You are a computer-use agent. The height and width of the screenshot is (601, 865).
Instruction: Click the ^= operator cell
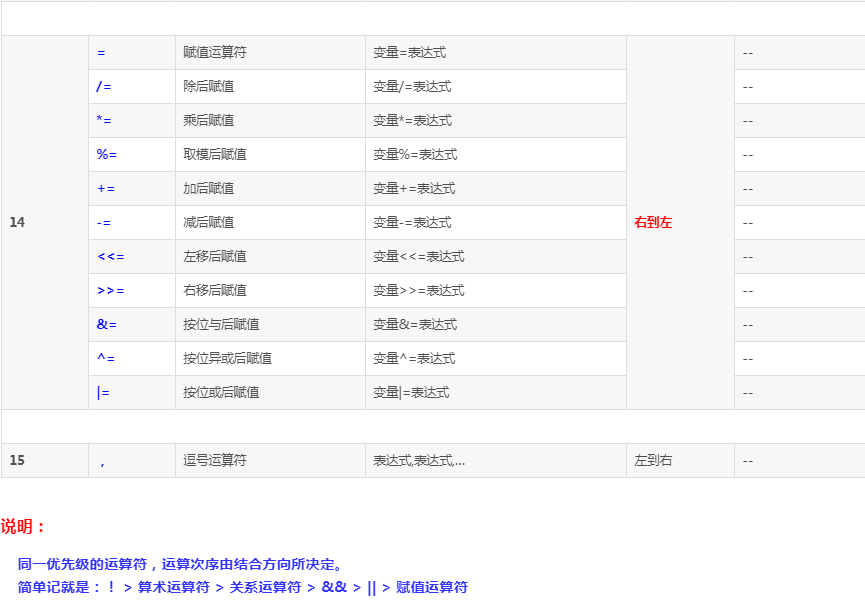(x=132, y=359)
